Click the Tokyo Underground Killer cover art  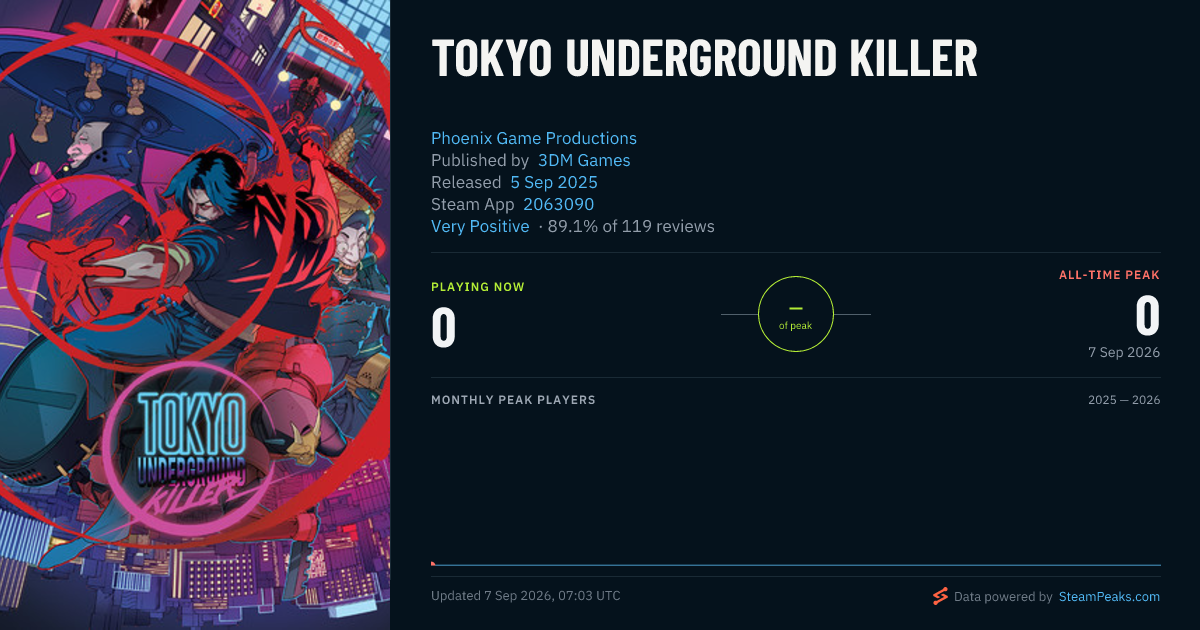(195, 315)
